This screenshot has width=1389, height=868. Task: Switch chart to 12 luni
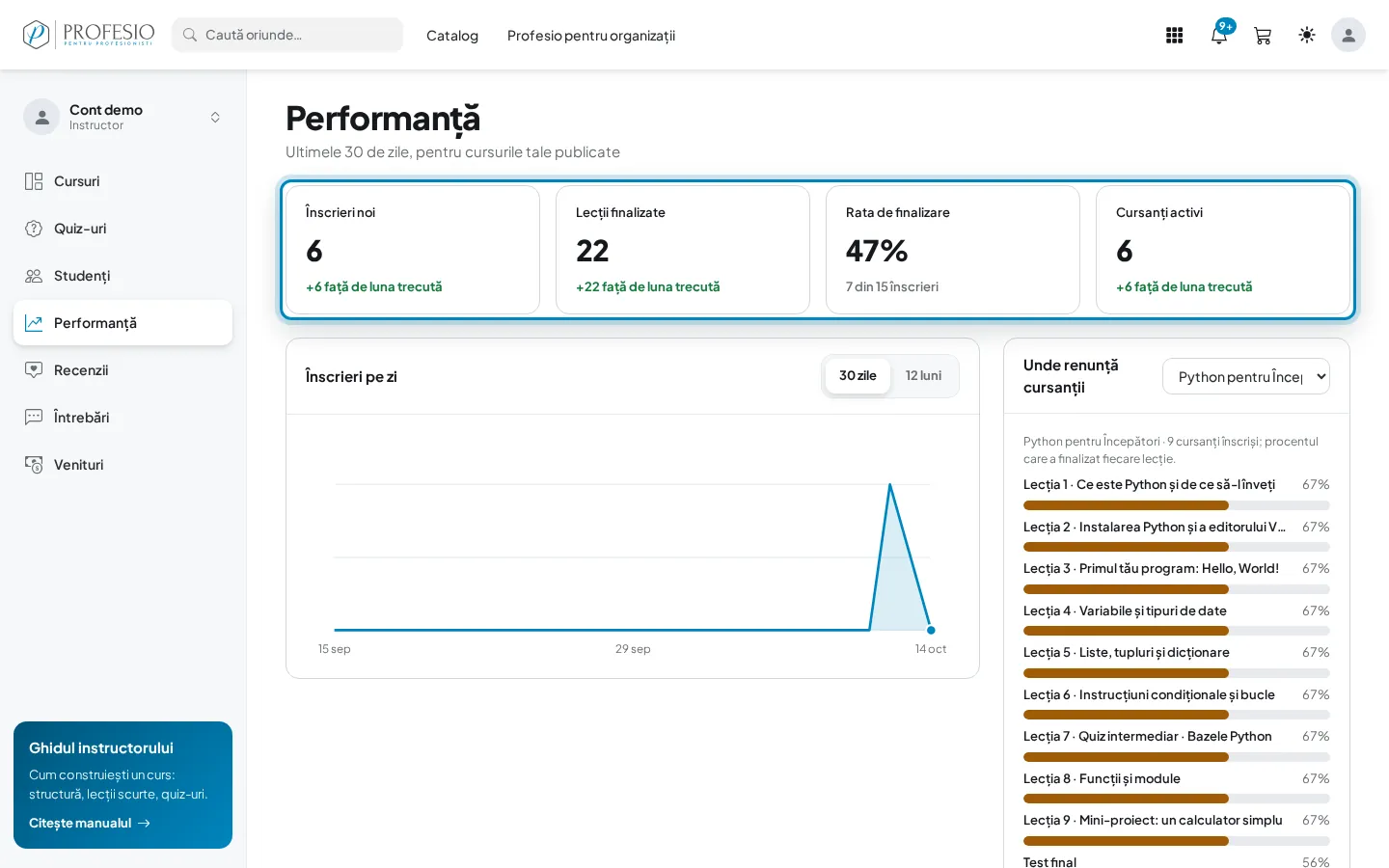click(x=923, y=376)
